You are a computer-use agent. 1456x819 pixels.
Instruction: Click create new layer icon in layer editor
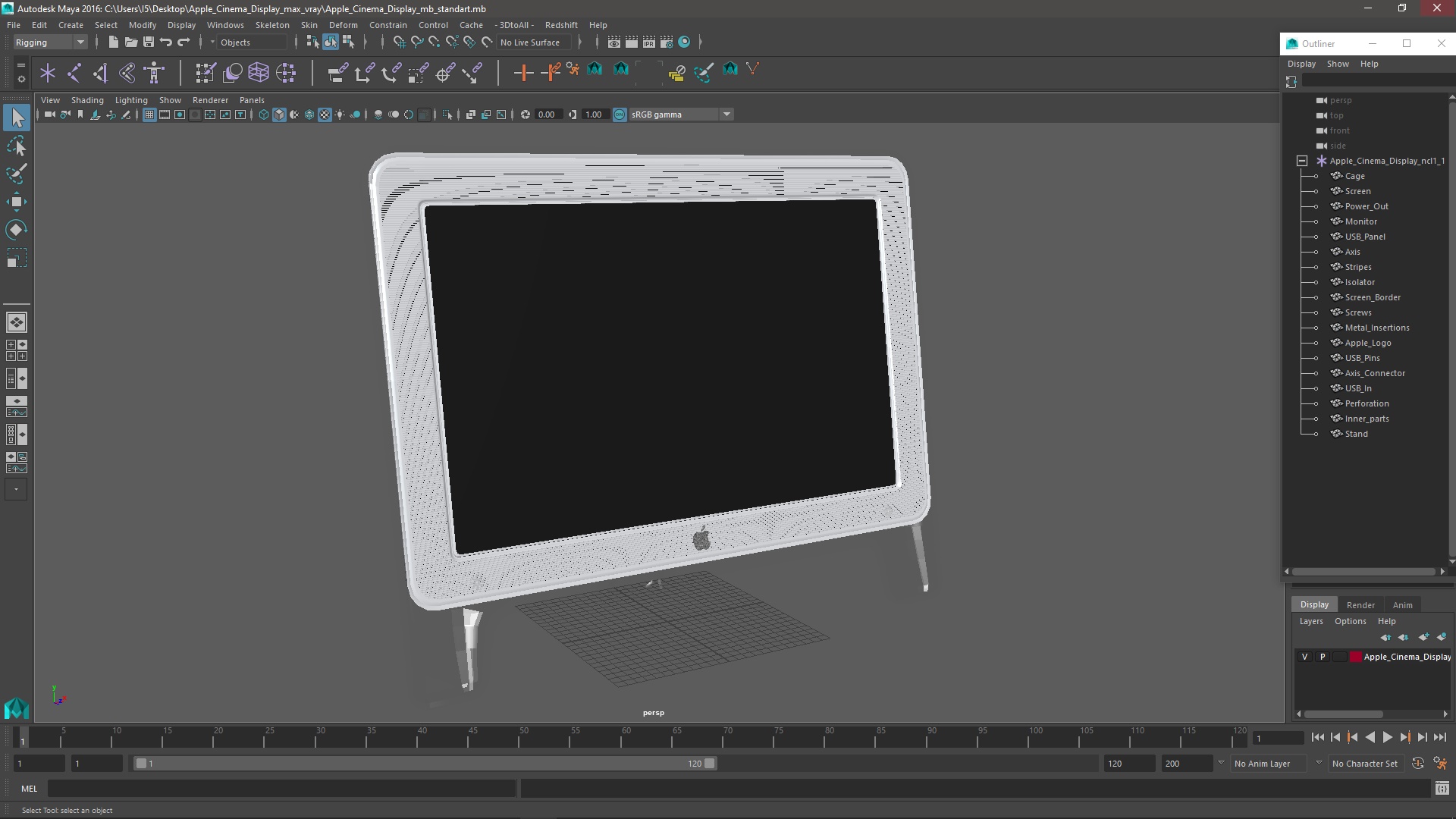(x=1424, y=637)
